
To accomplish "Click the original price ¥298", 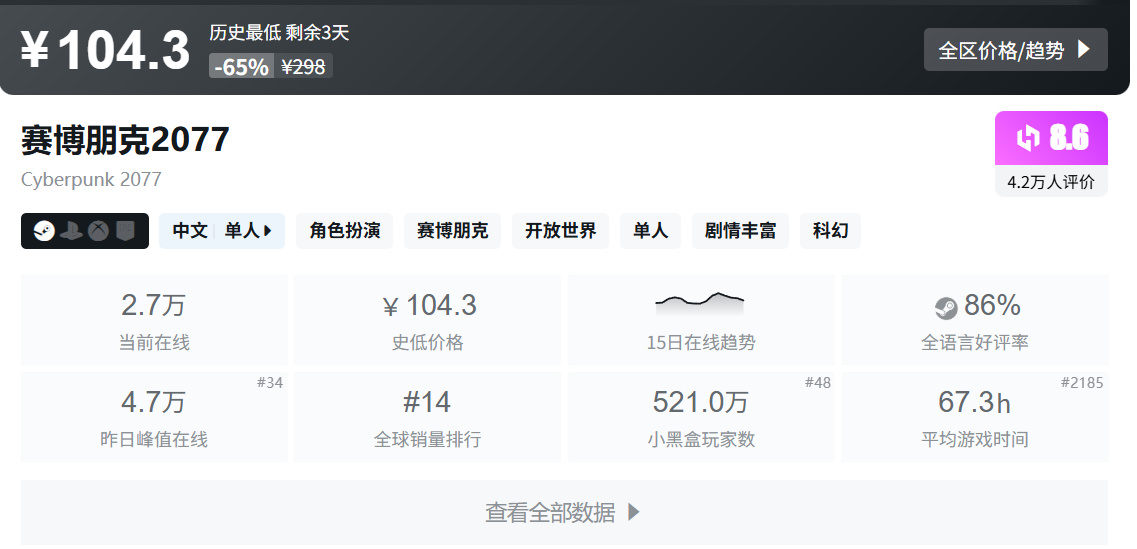I will (x=303, y=66).
